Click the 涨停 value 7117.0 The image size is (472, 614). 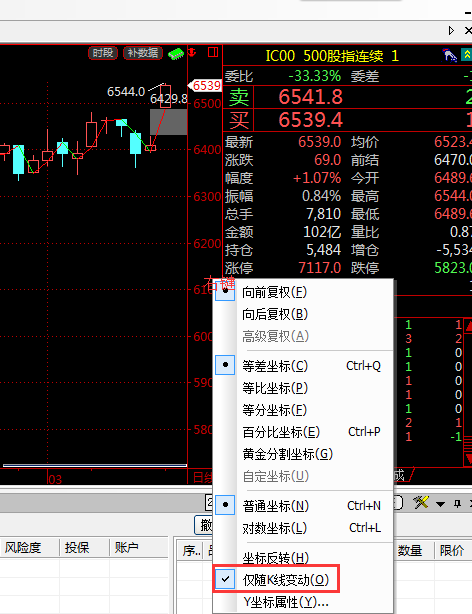click(x=320, y=268)
